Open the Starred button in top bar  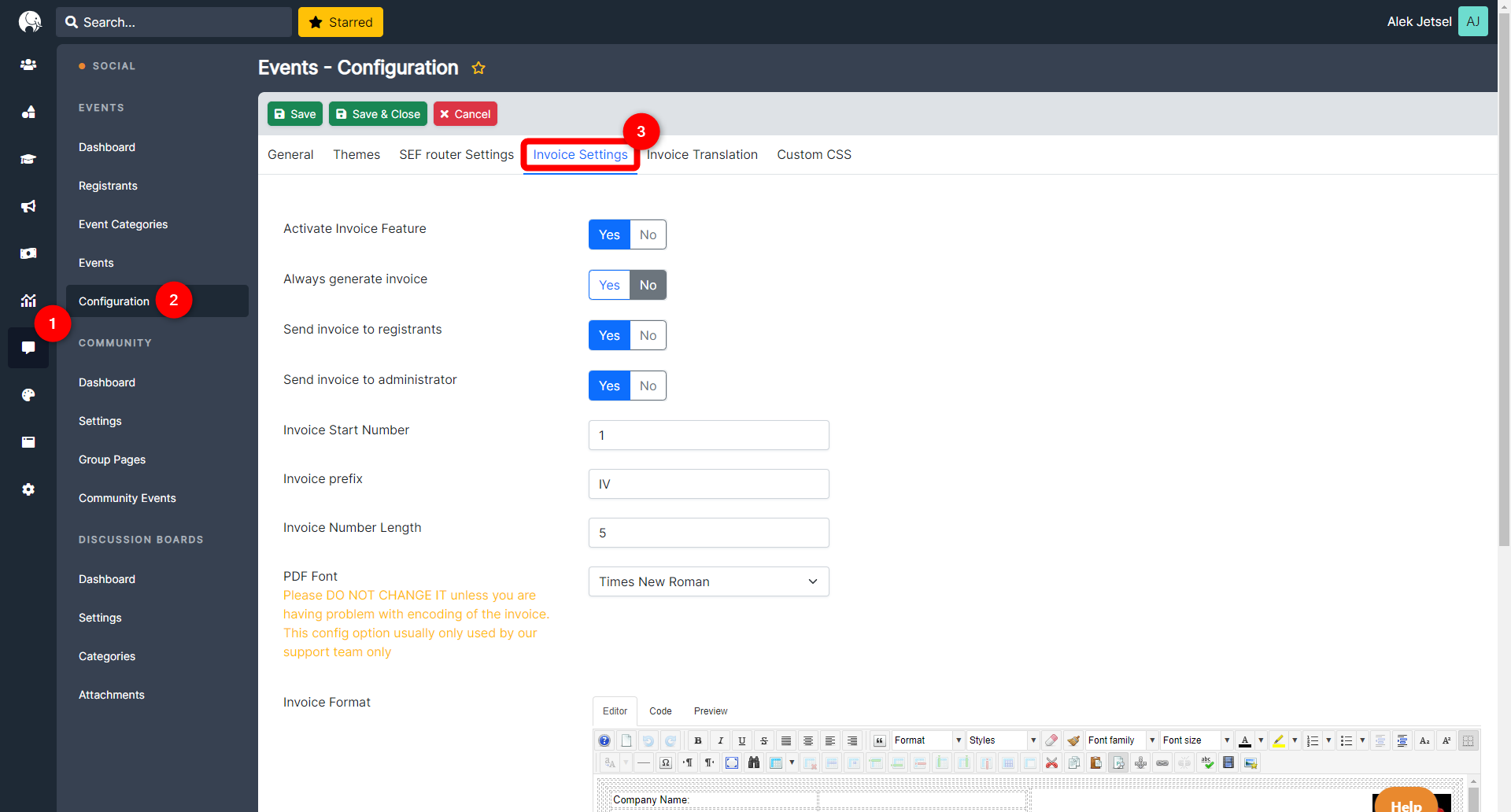click(341, 22)
